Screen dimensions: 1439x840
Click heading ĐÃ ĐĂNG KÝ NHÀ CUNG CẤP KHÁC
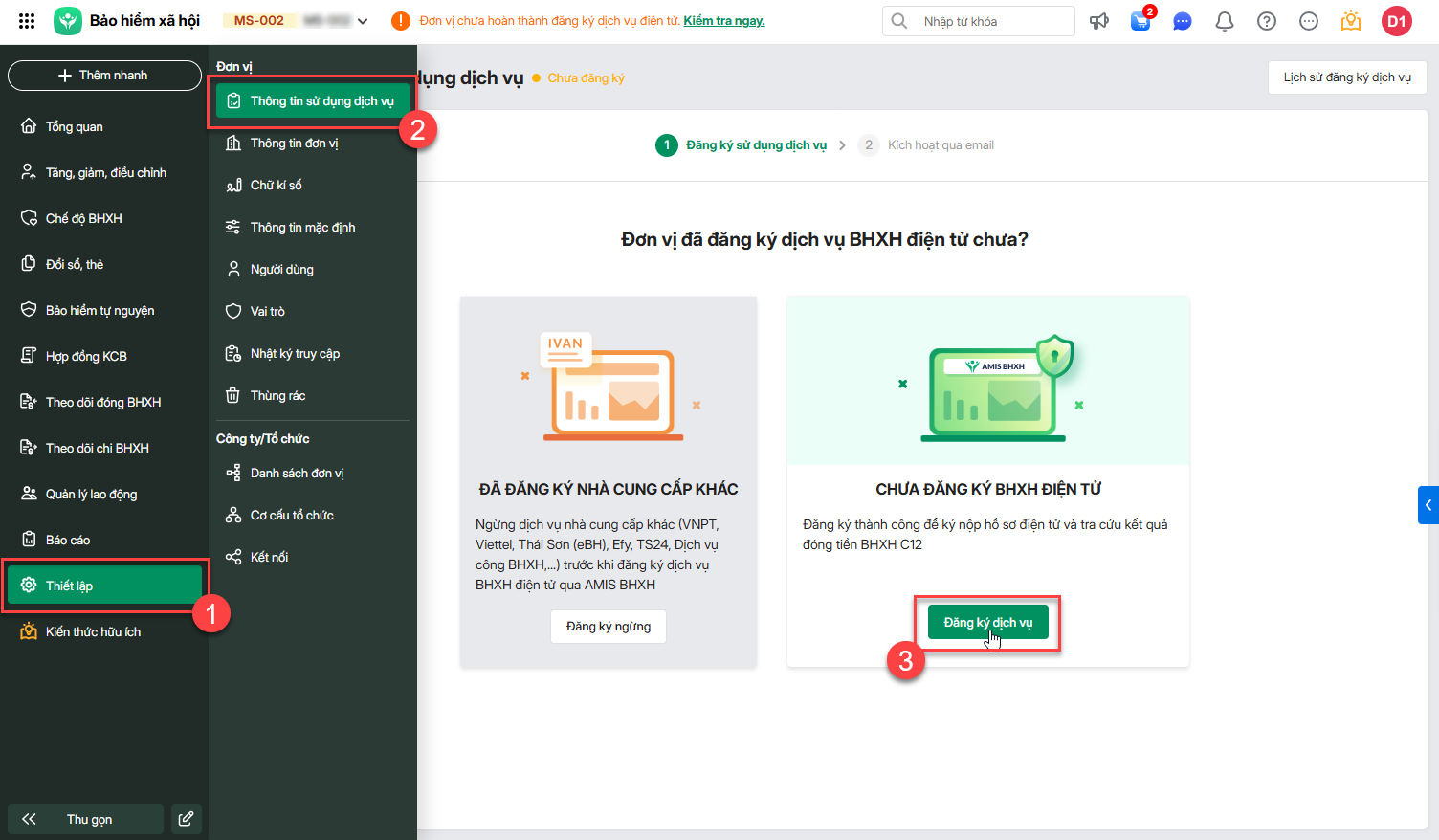coord(609,489)
